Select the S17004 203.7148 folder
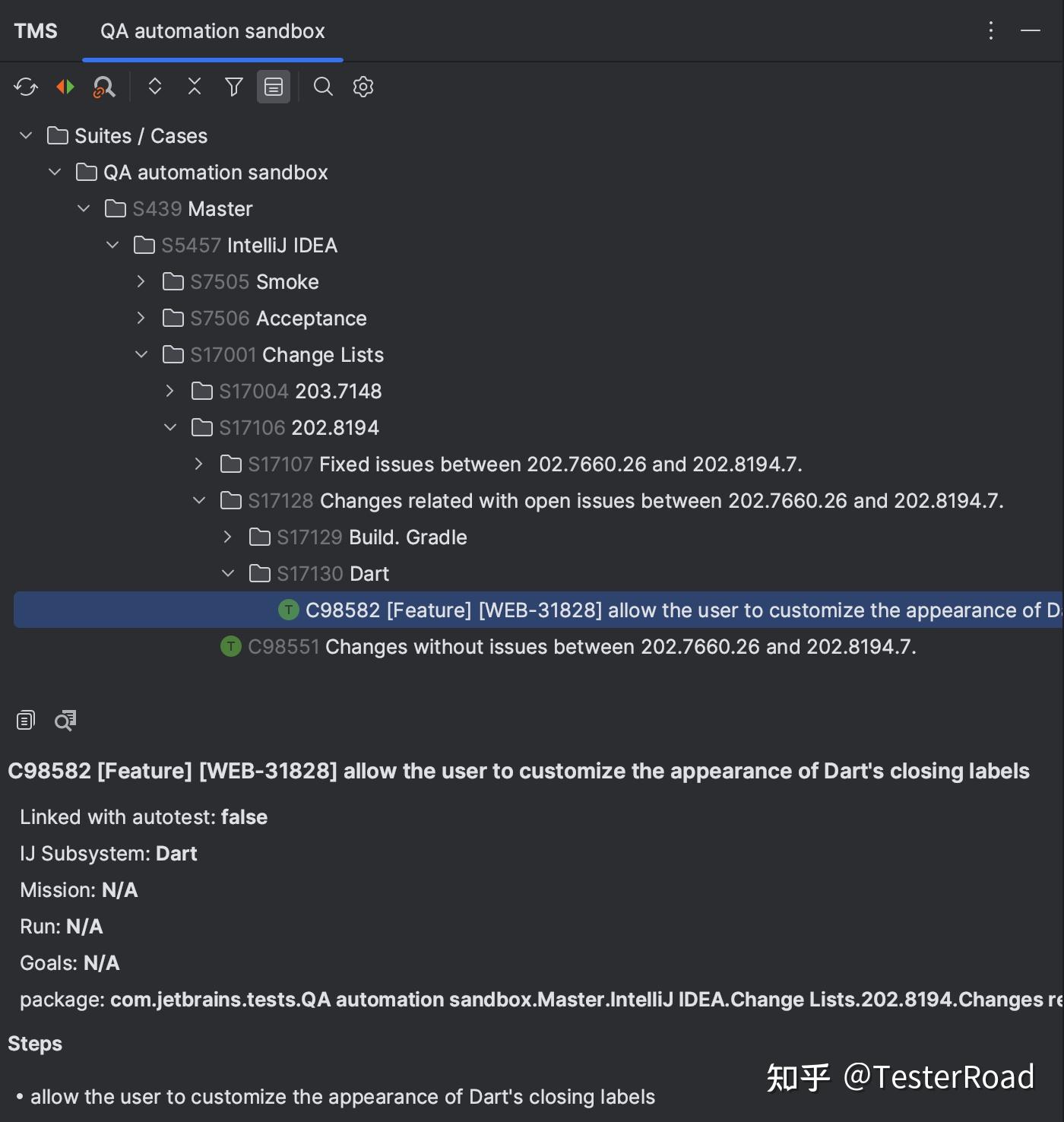This screenshot has height=1122, width=1064. coord(300,391)
